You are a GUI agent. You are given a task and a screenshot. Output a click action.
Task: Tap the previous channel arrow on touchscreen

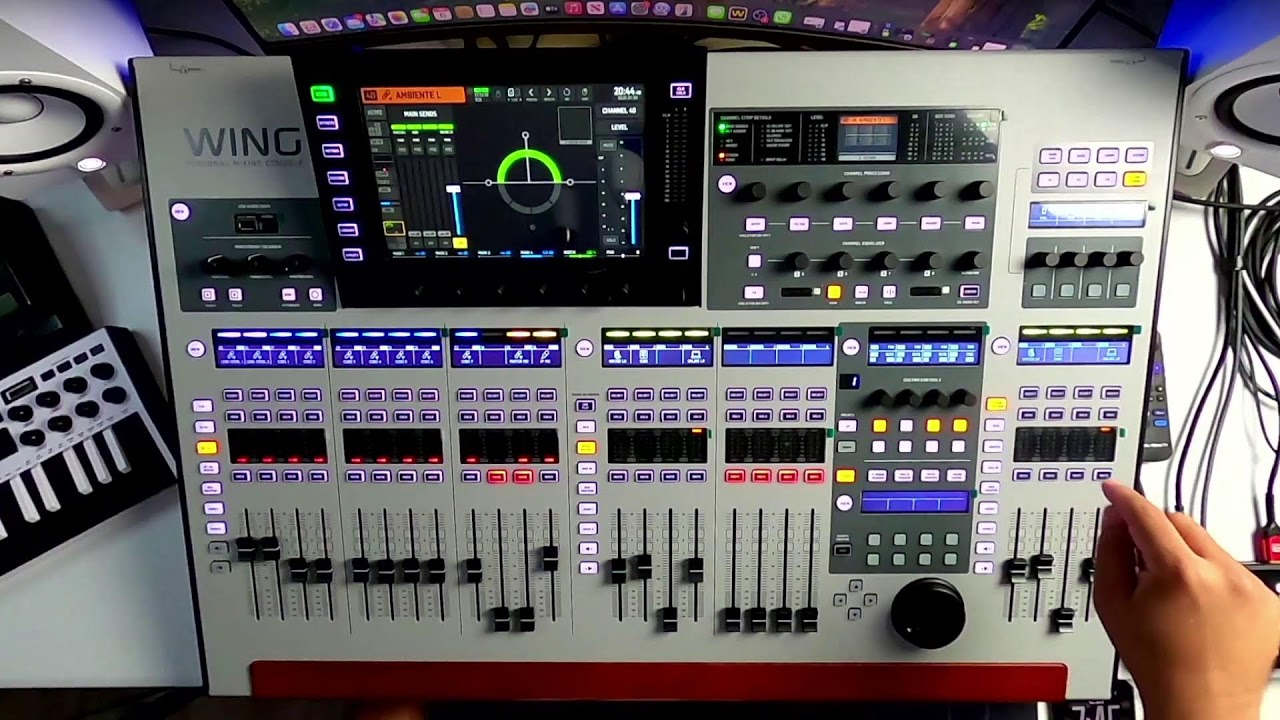click(531, 93)
